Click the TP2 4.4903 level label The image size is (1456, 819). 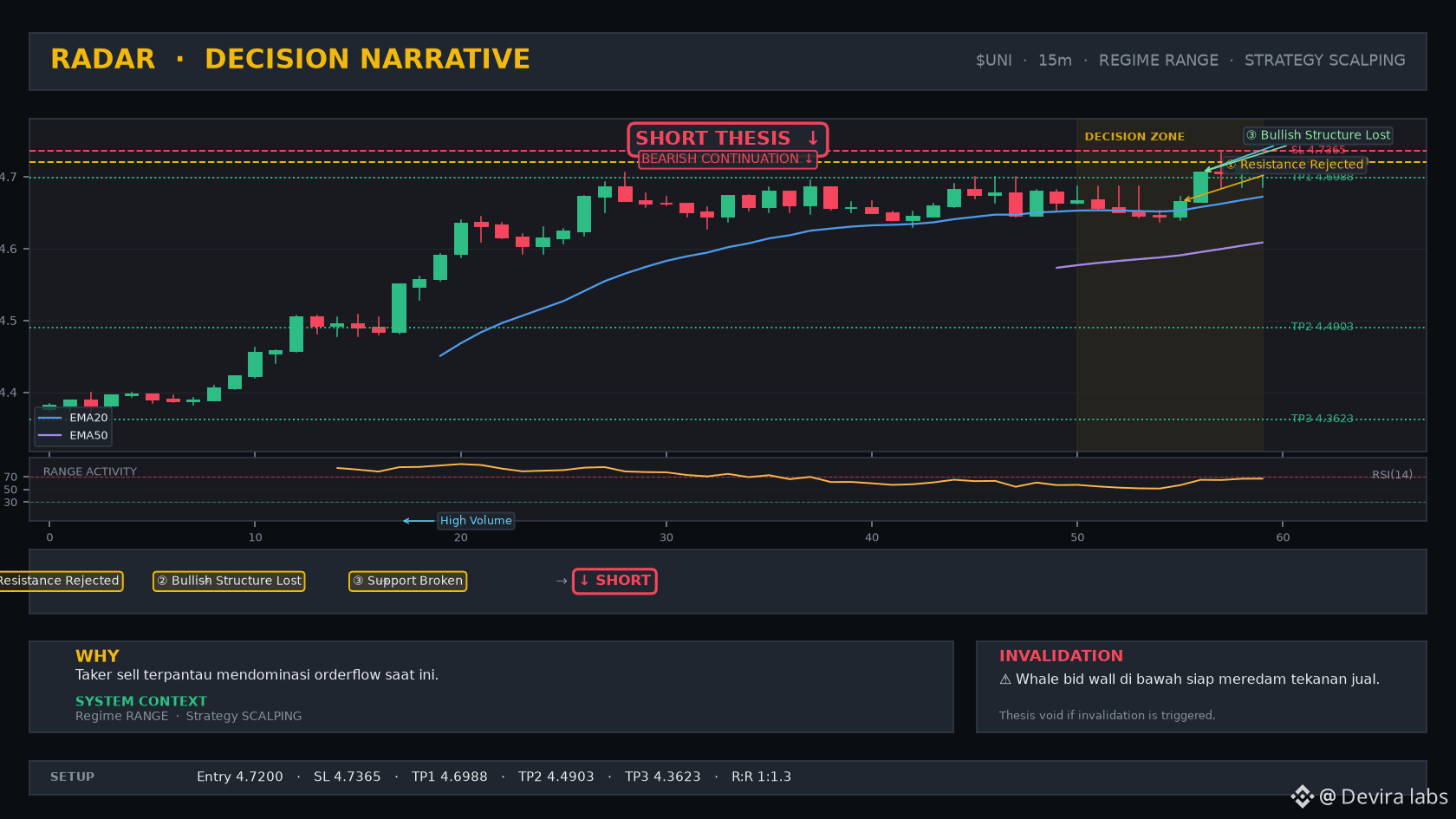[x=1322, y=327]
